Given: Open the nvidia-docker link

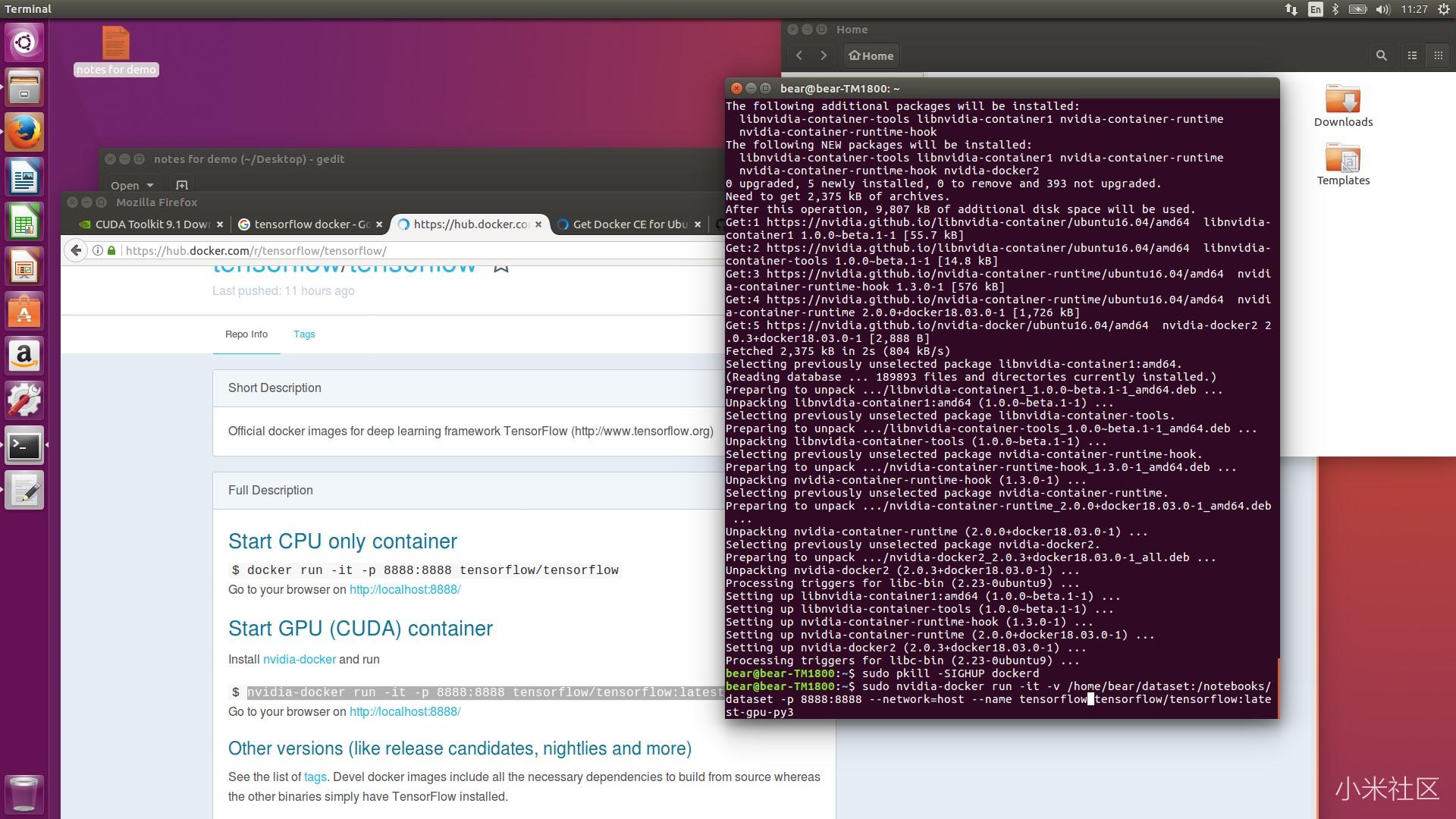Looking at the screenshot, I should [x=300, y=660].
